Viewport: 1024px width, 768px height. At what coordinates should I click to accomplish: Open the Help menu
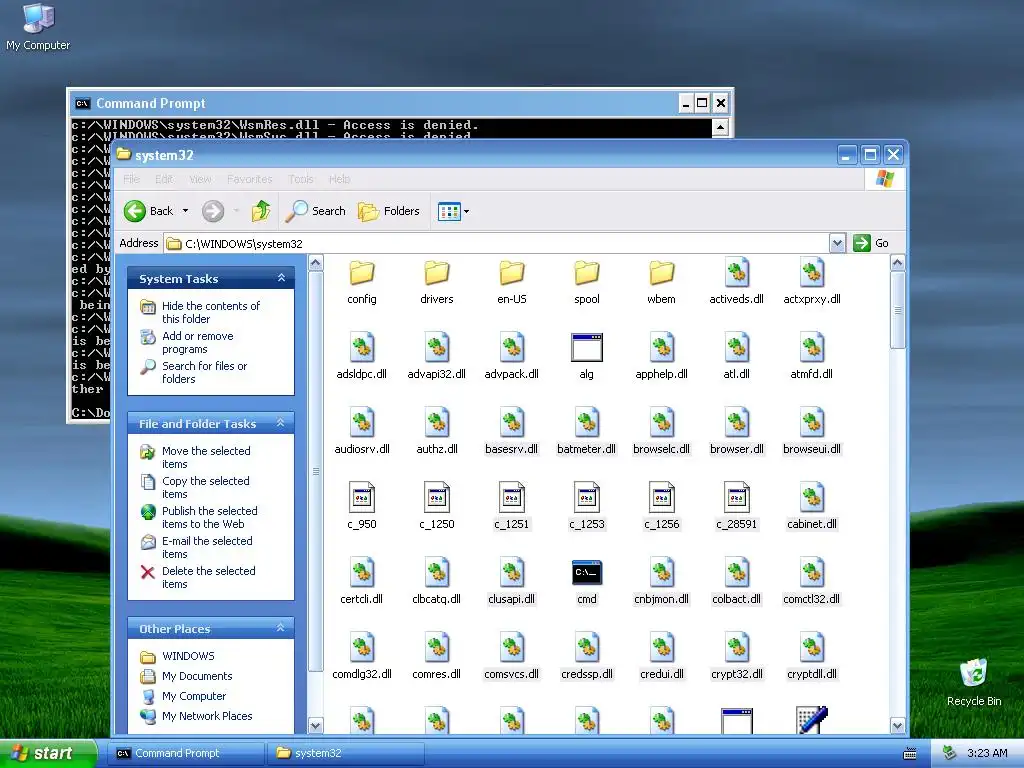click(x=340, y=179)
